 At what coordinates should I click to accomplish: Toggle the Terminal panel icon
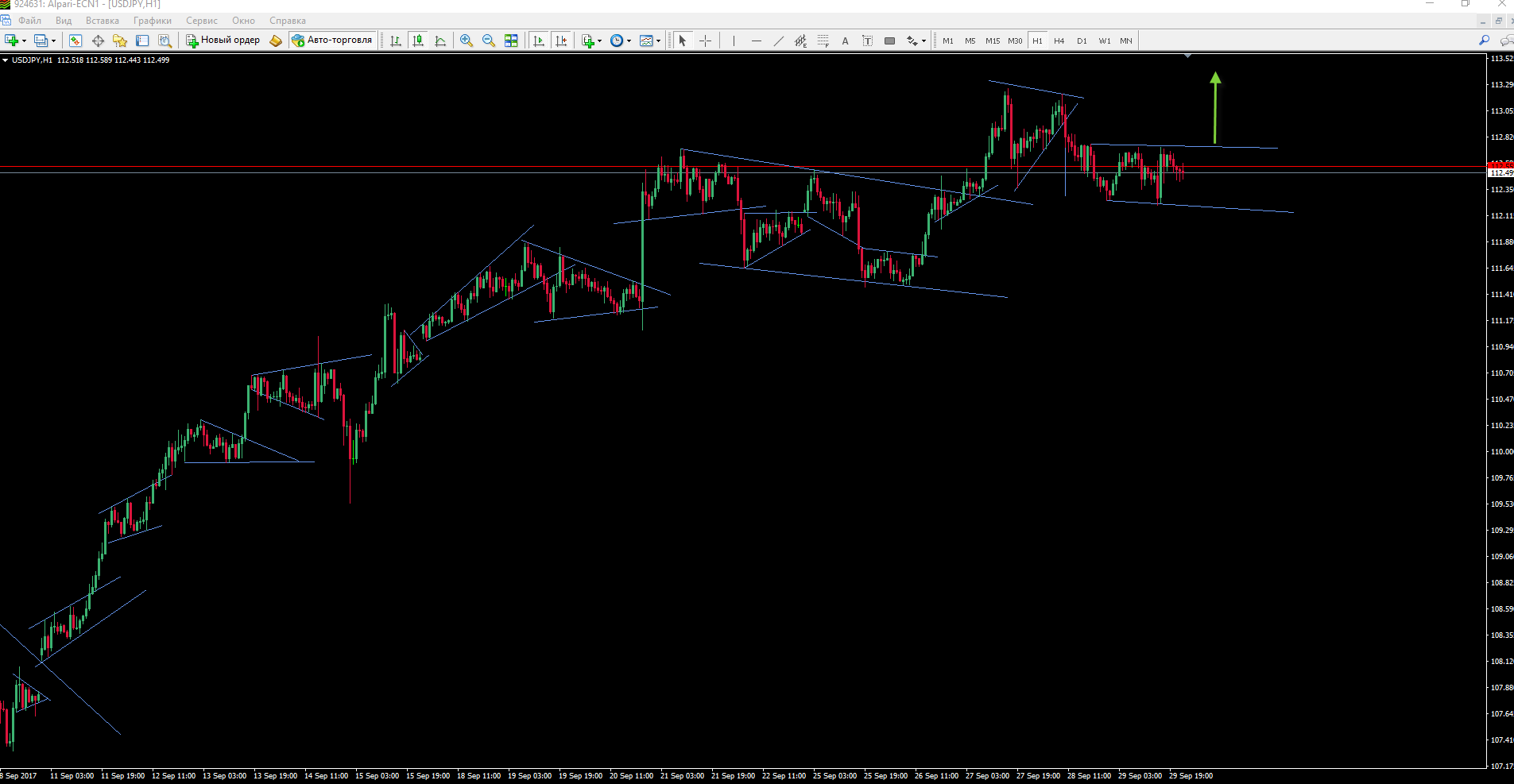point(142,41)
